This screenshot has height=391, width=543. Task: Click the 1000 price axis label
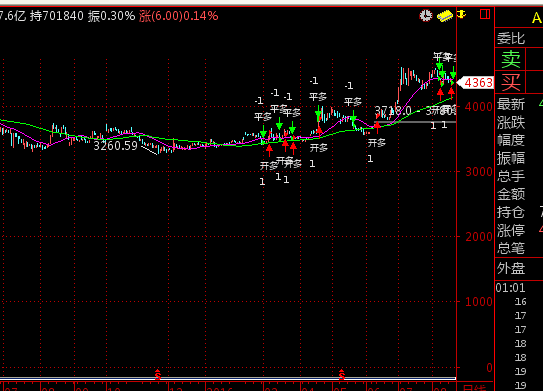[x=479, y=302]
